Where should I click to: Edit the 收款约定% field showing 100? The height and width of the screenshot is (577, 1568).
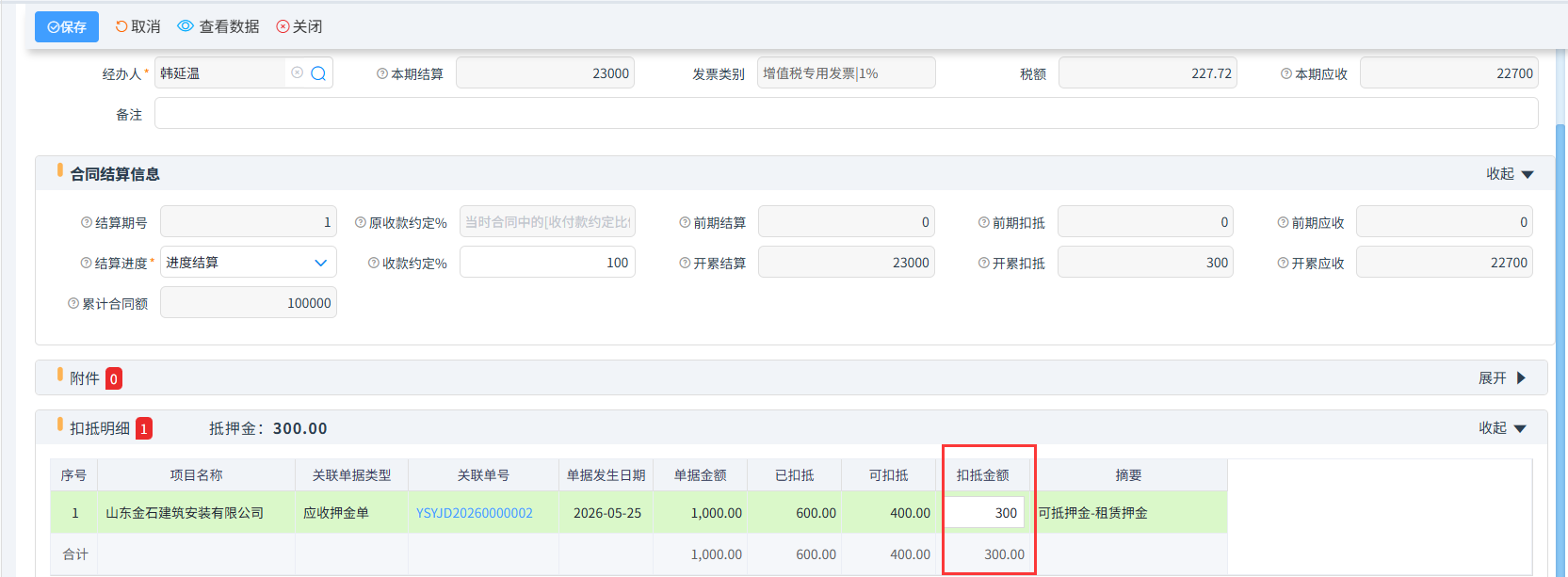coord(547,263)
